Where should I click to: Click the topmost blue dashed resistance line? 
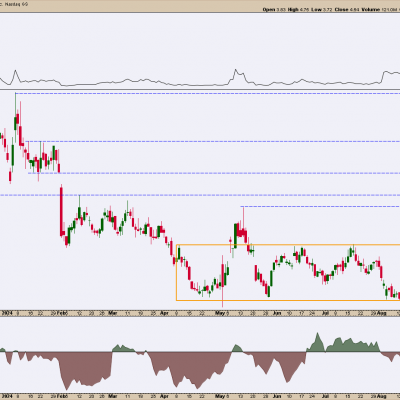pos(207,93)
